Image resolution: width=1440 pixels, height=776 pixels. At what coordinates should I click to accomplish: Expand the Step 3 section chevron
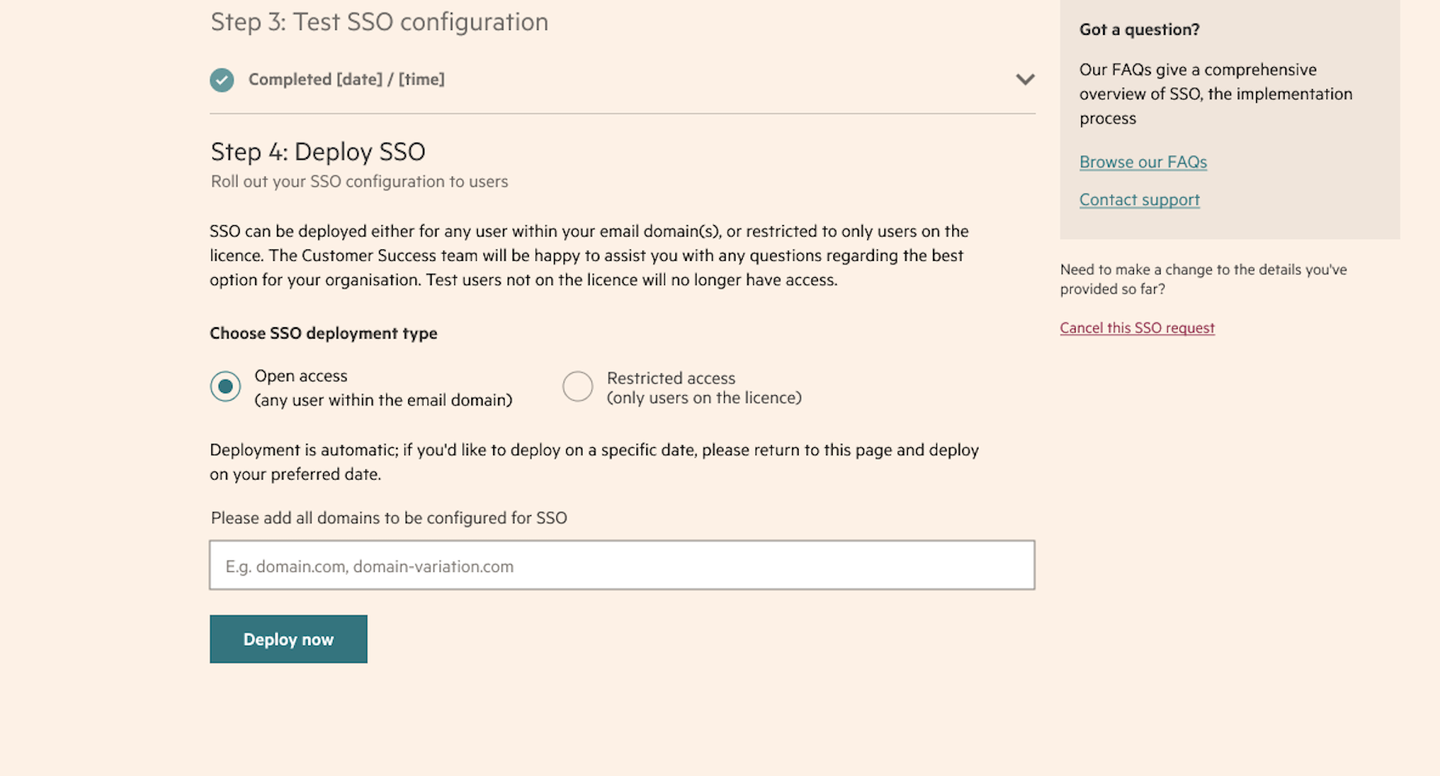pyautogui.click(x=1025, y=80)
